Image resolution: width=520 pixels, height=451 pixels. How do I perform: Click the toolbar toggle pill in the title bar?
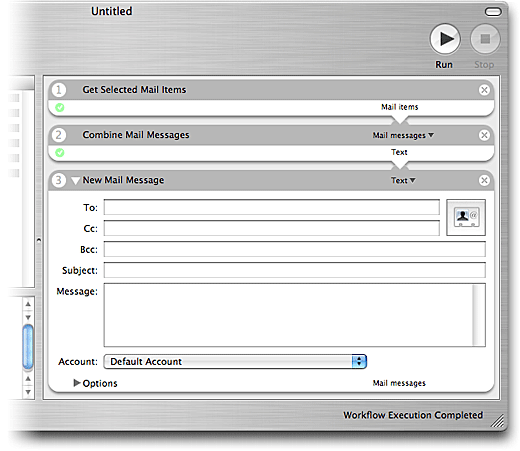click(493, 12)
